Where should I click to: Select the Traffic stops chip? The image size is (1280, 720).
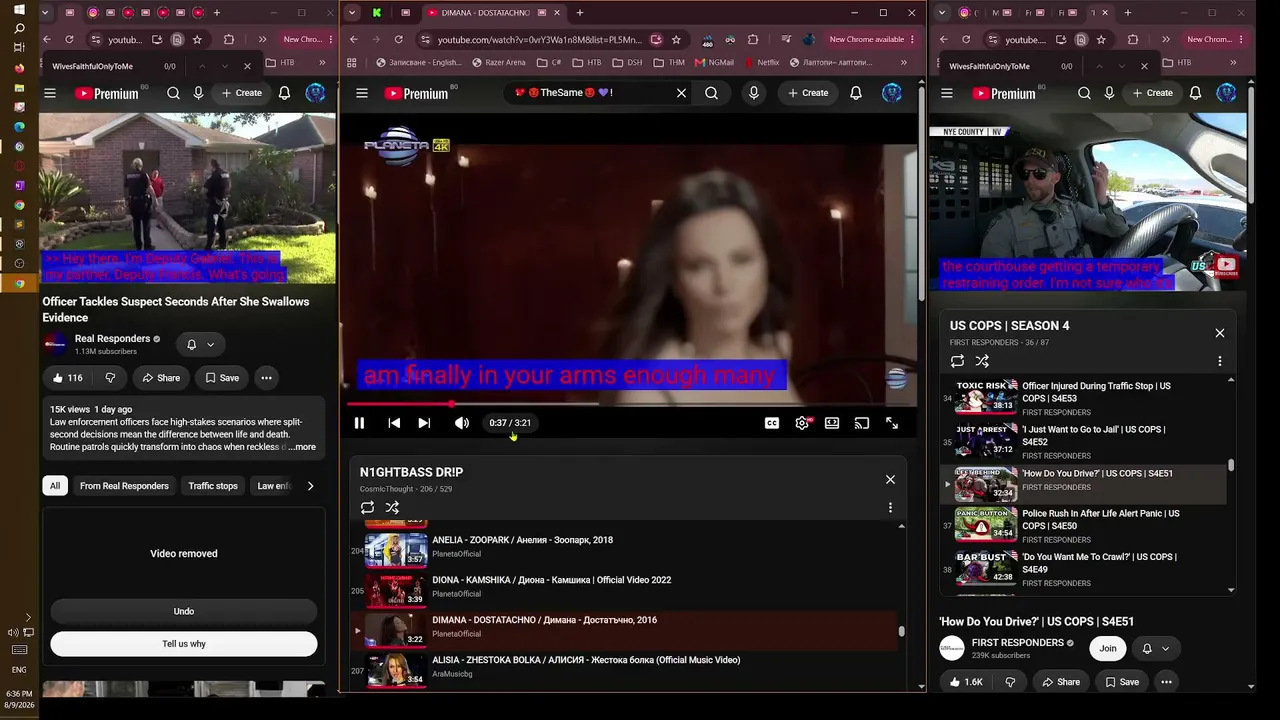click(x=213, y=486)
